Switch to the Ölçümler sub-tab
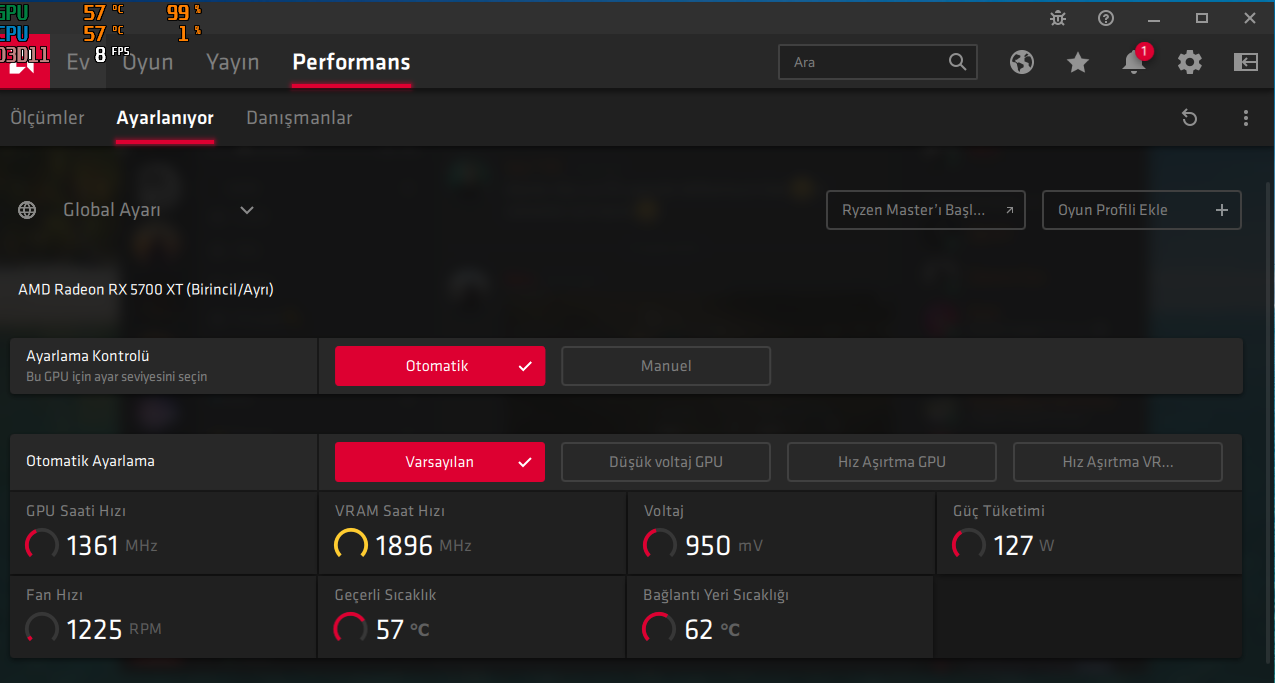This screenshot has height=683, width=1275. (47, 118)
